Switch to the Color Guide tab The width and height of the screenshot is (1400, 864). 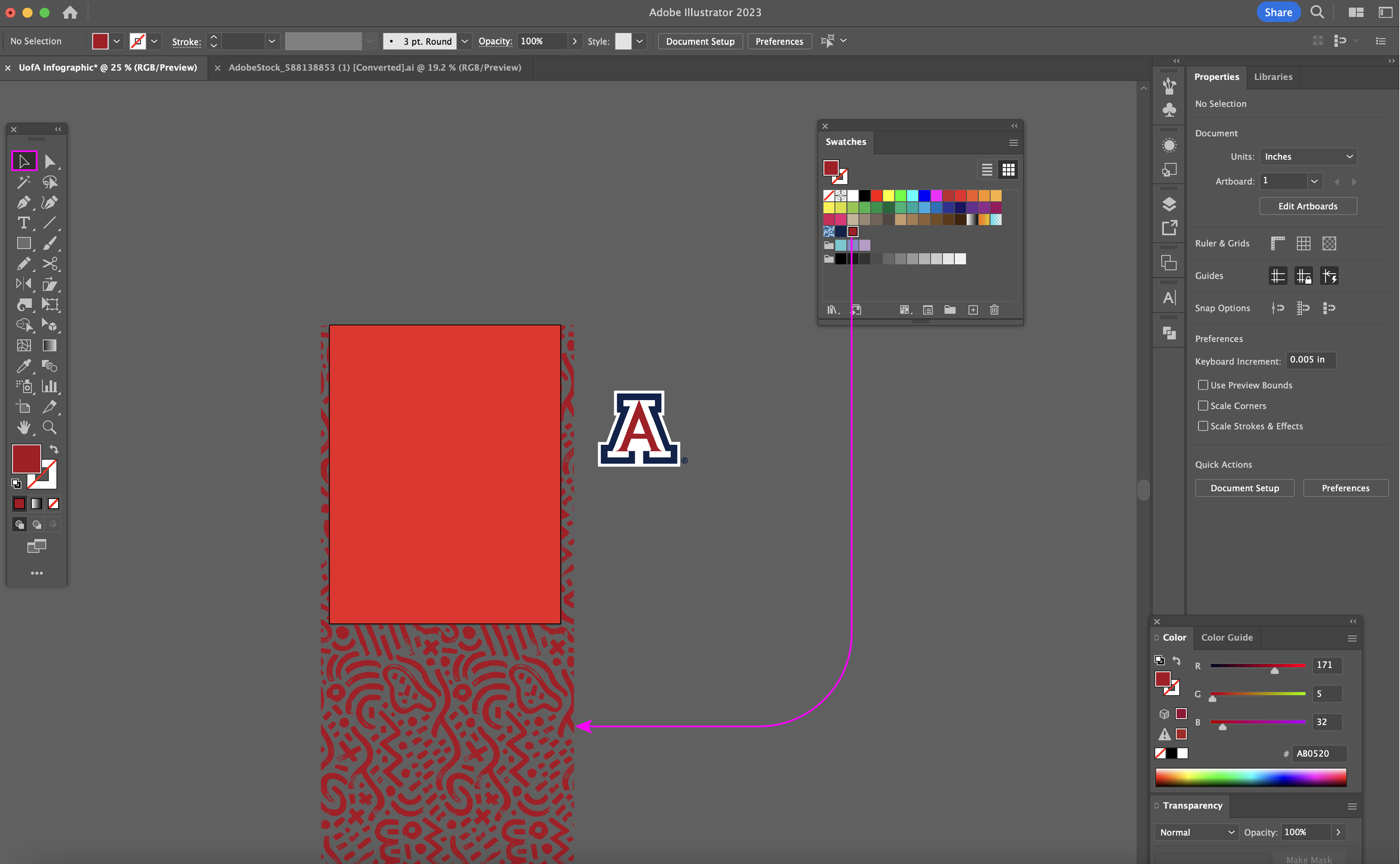pos(1226,637)
